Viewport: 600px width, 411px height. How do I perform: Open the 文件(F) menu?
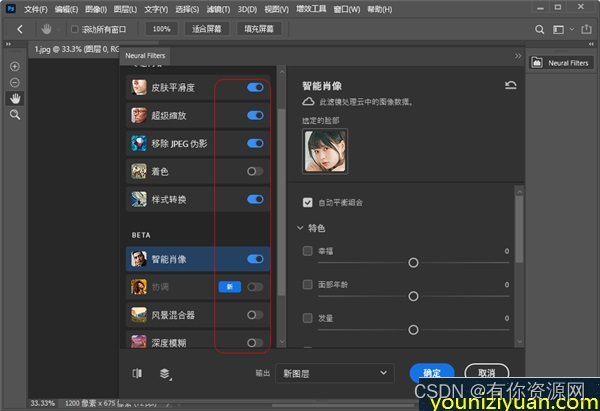point(36,9)
